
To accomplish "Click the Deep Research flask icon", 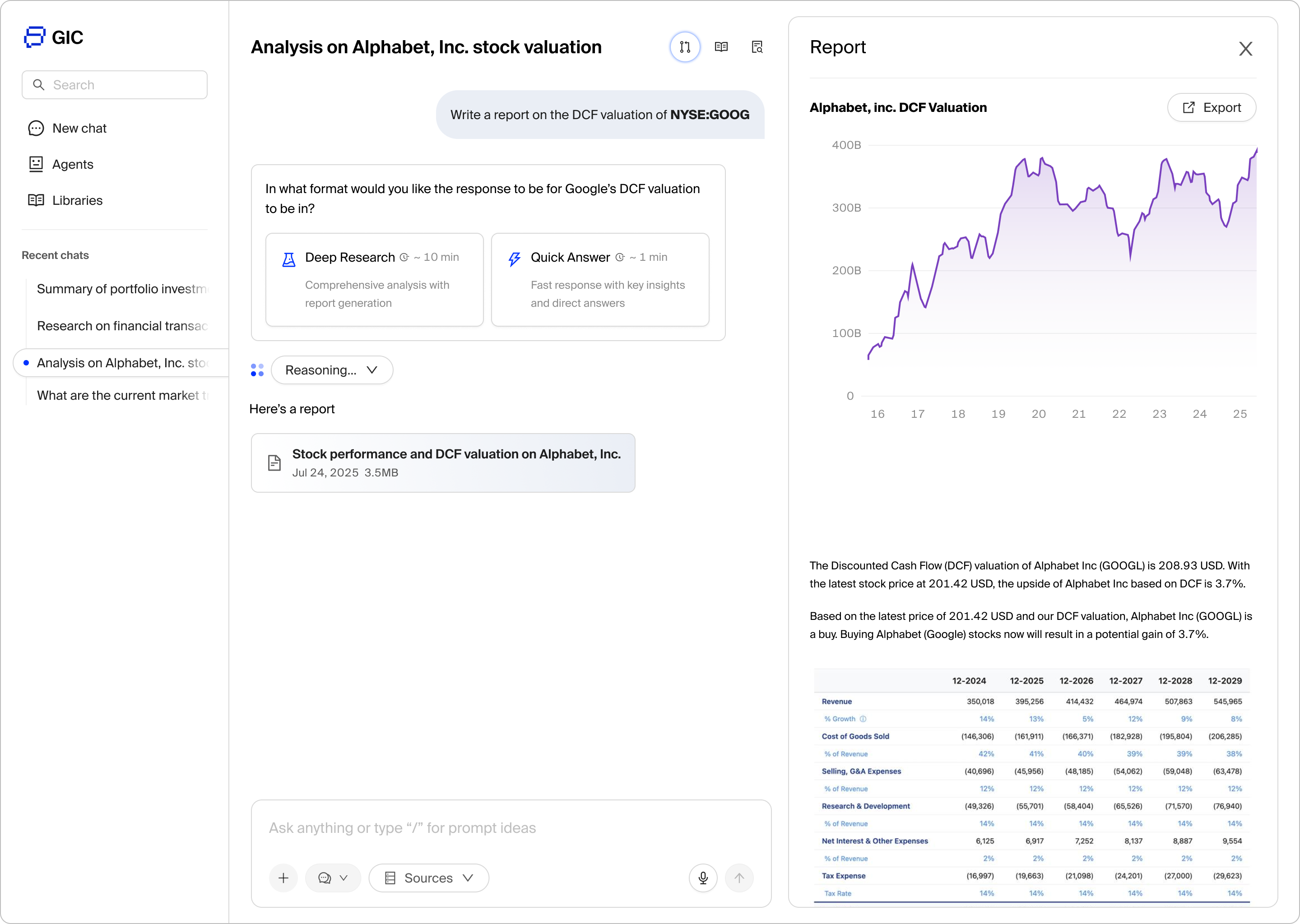I will pyautogui.click(x=289, y=259).
